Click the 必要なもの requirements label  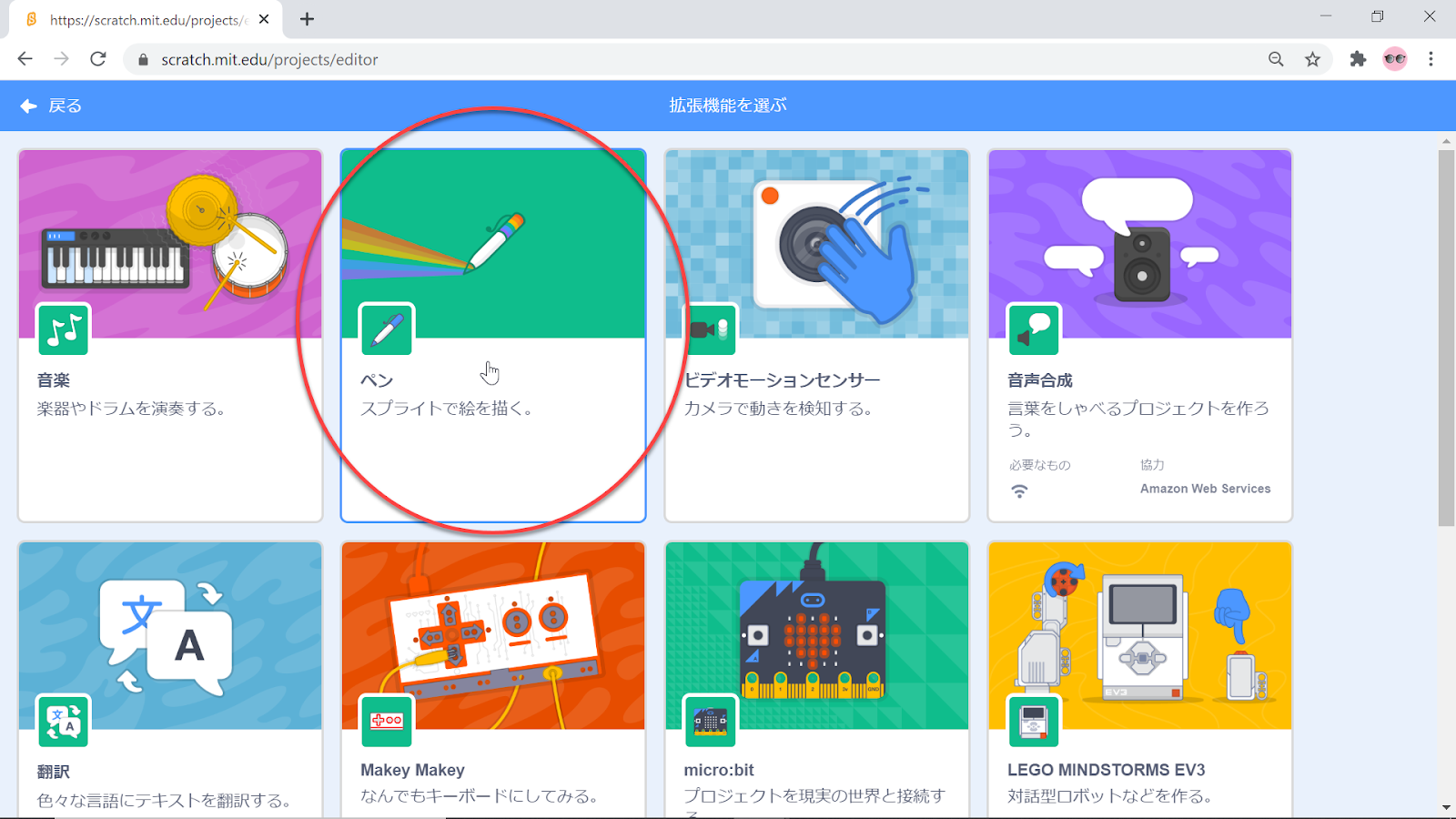tap(1039, 465)
